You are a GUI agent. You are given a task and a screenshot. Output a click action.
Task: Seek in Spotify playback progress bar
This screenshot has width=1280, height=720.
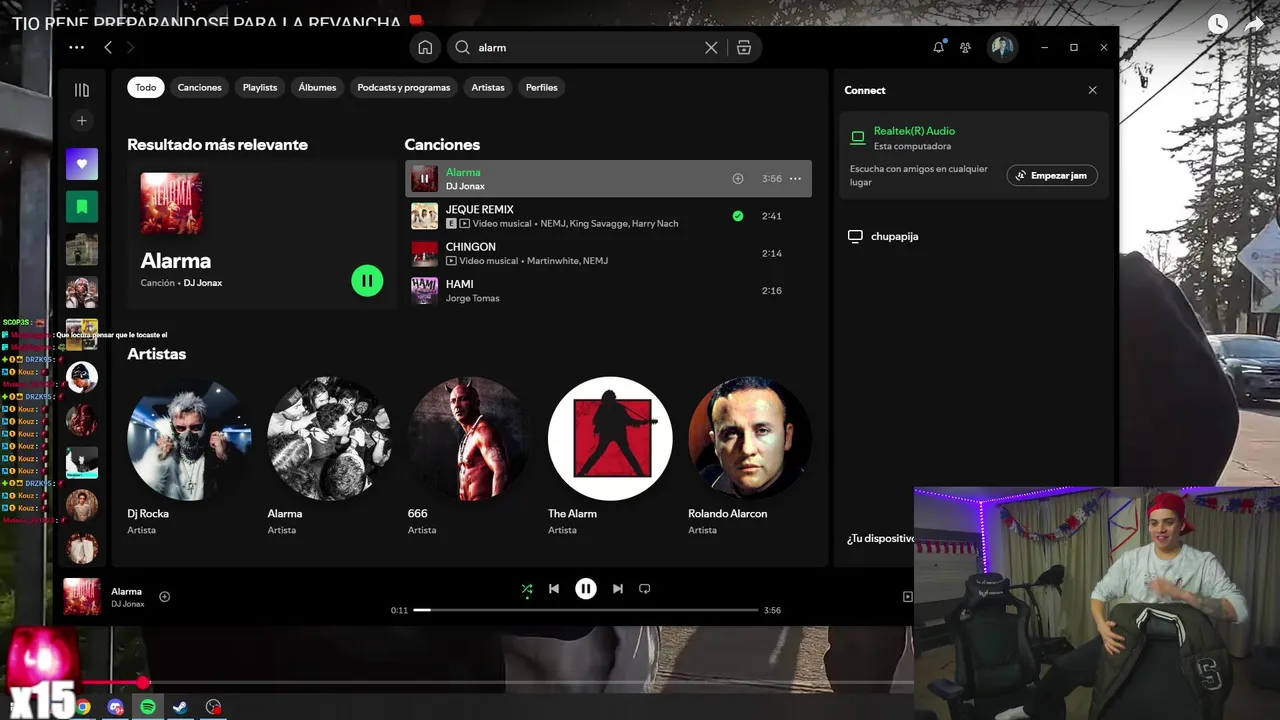click(x=586, y=610)
